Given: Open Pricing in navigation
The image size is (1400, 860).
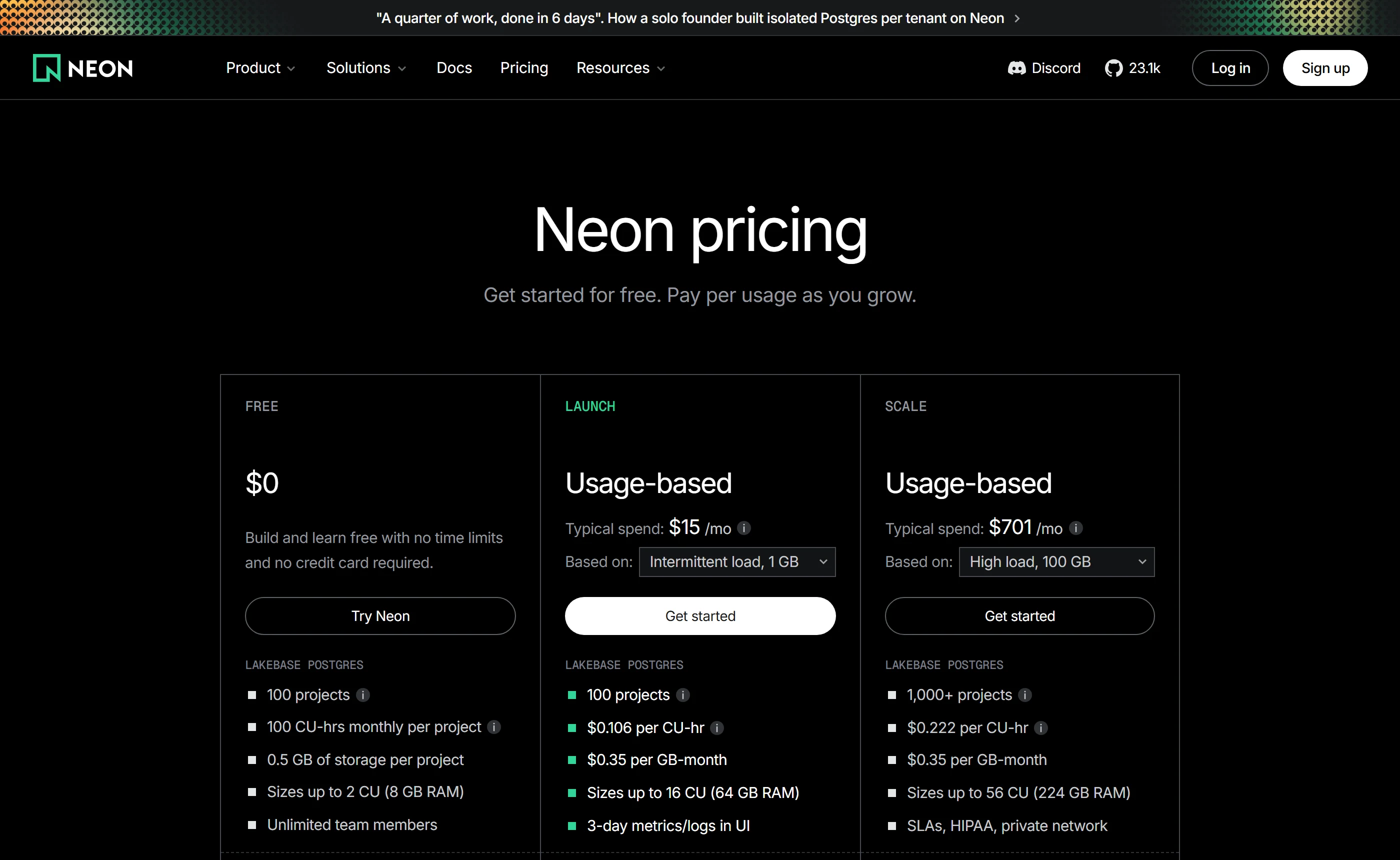Looking at the screenshot, I should pyautogui.click(x=524, y=68).
